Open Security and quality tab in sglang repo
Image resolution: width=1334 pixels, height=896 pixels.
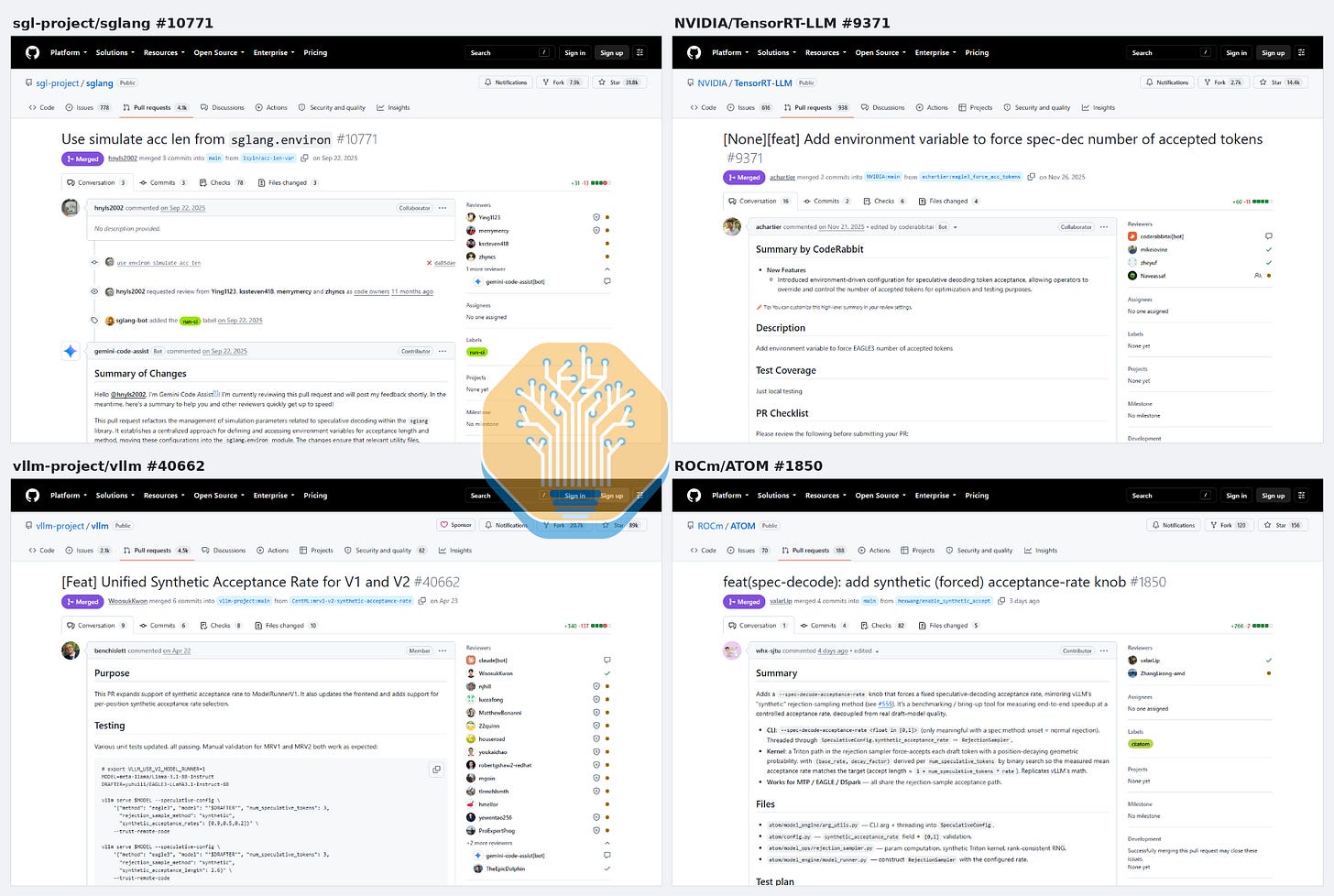332,107
